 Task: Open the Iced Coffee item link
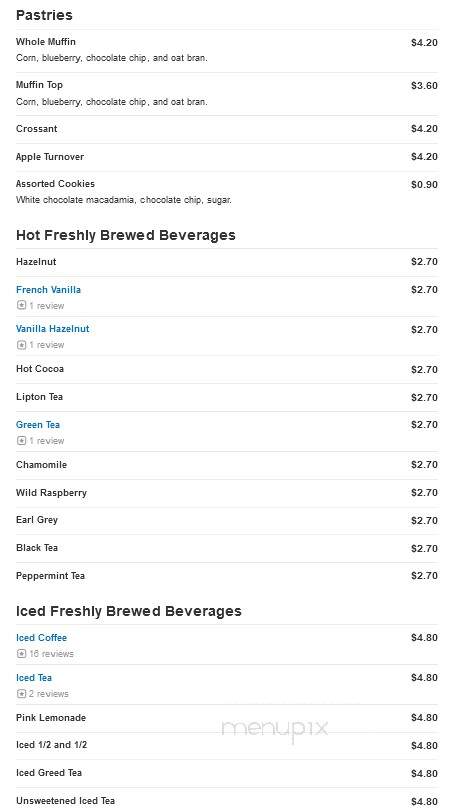coord(41,638)
